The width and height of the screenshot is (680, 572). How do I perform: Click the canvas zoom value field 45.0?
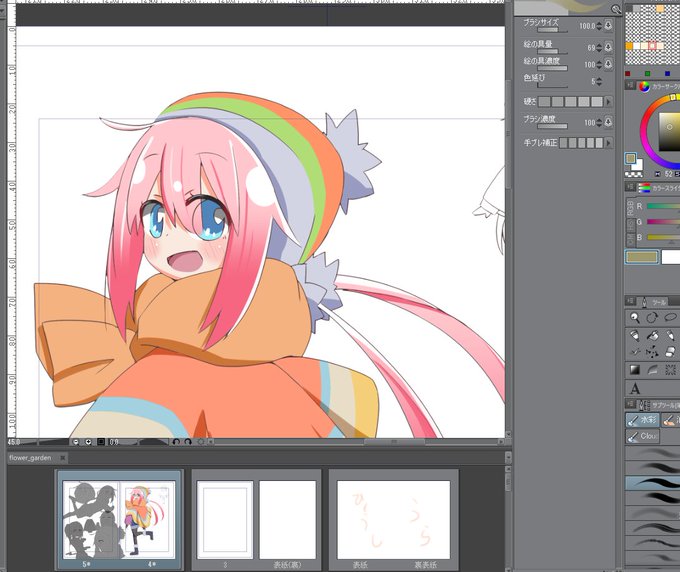pyautogui.click(x=15, y=442)
